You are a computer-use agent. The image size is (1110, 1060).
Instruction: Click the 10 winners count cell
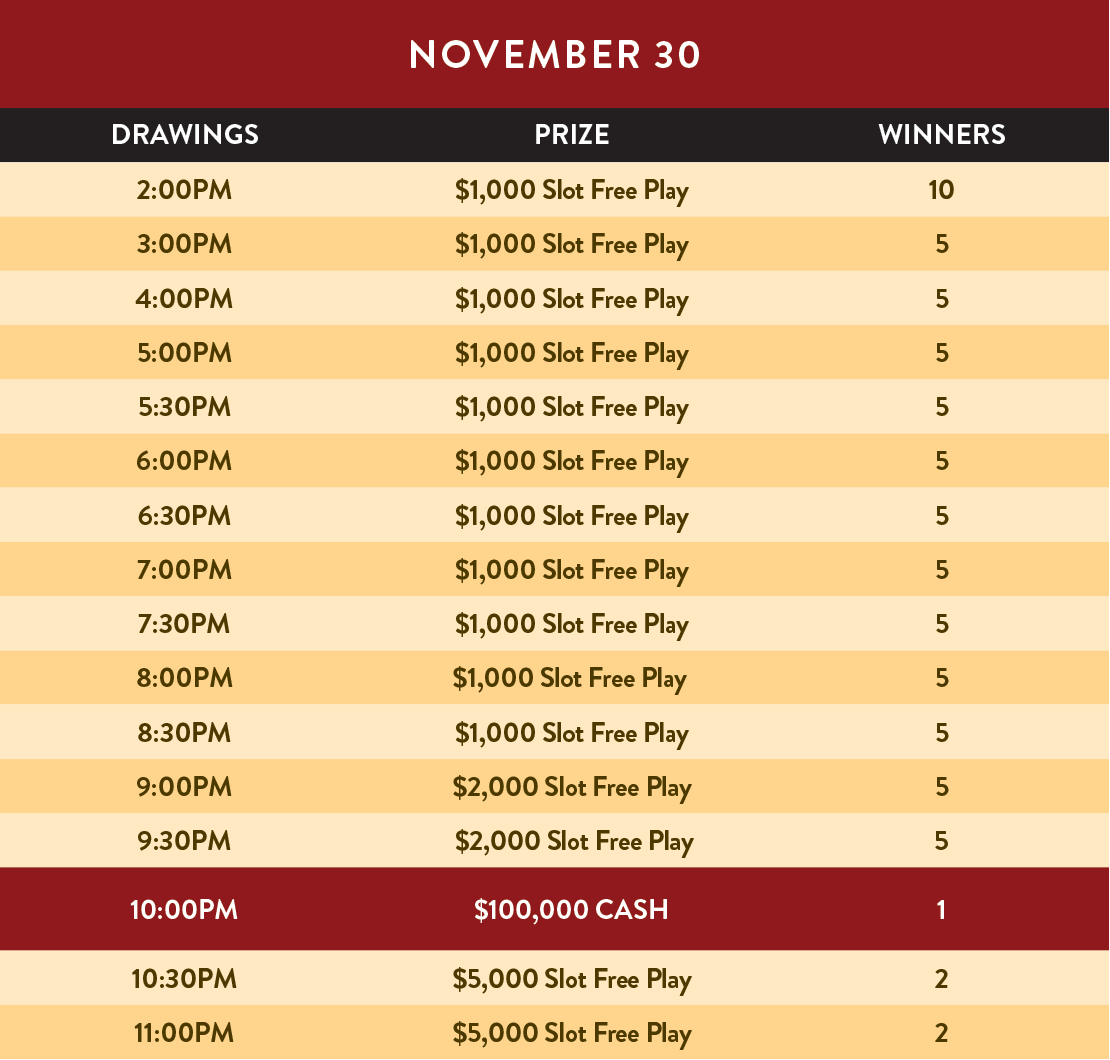pos(941,190)
